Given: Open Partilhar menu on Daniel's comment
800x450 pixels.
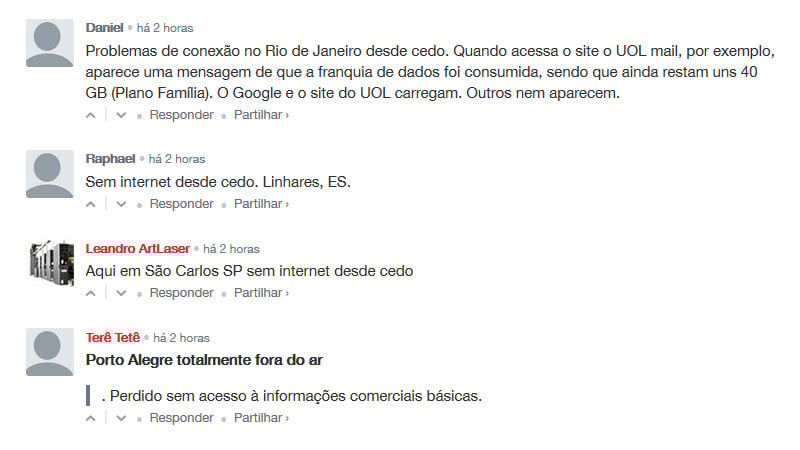Looking at the screenshot, I should pyautogui.click(x=261, y=115).
